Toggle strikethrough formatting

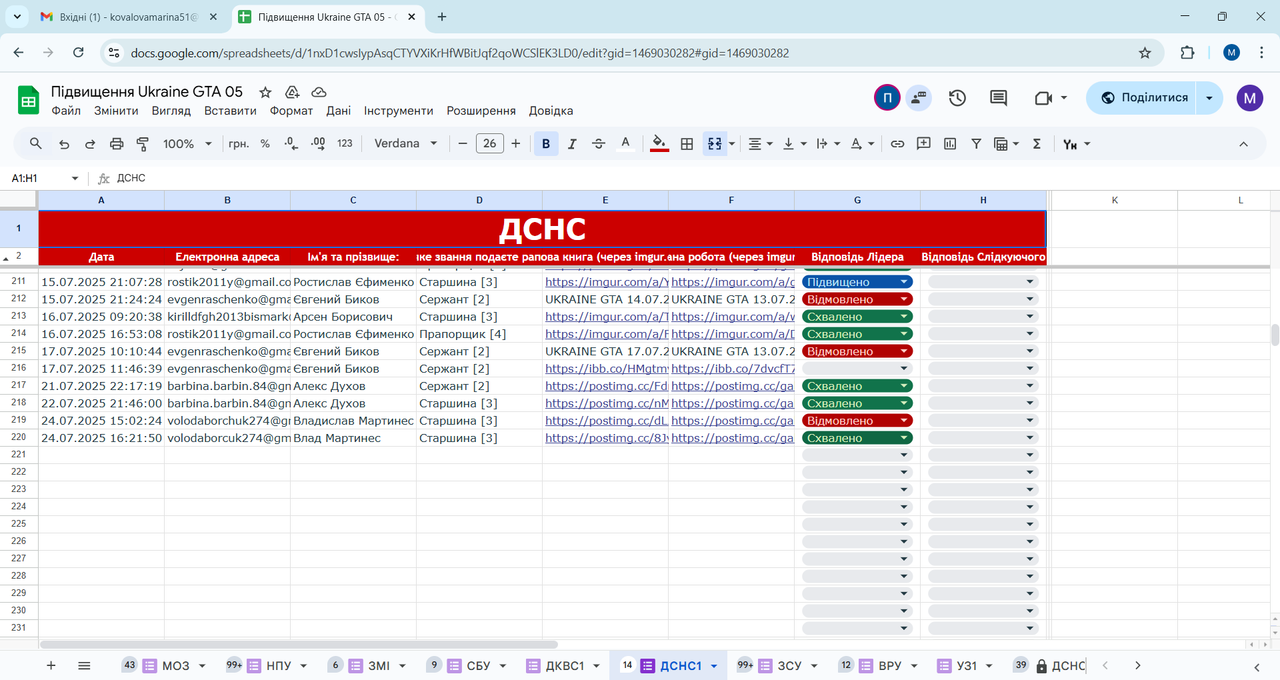pos(599,144)
